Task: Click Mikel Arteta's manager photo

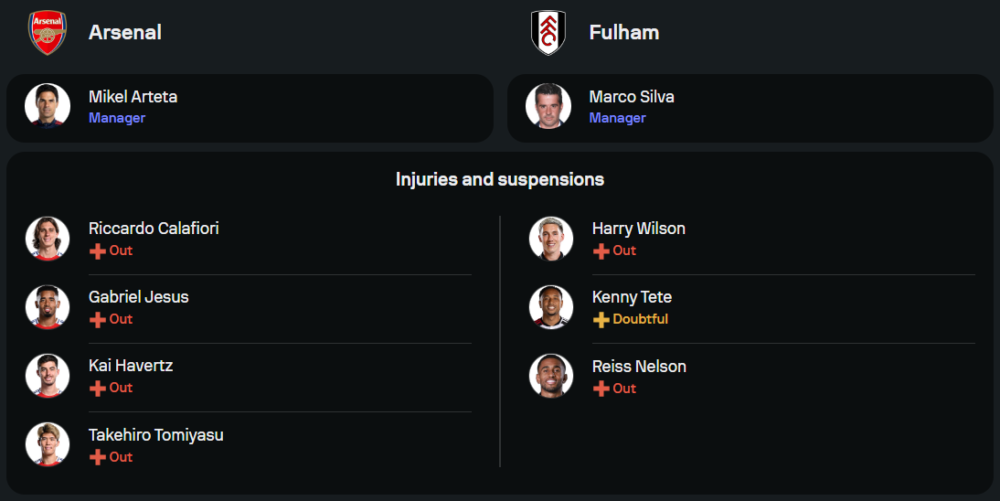Action: 47,106
